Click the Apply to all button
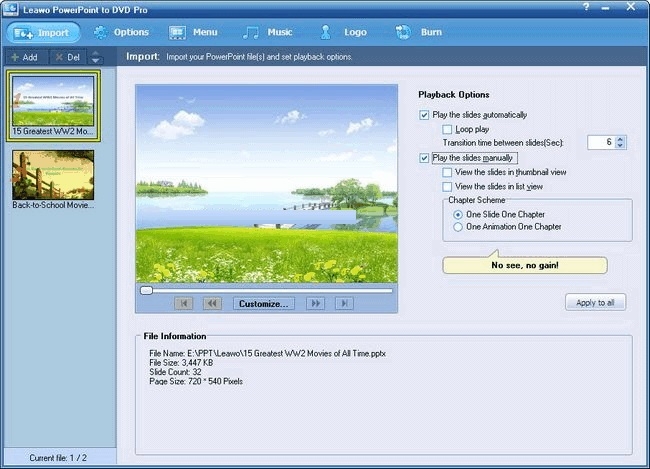This screenshot has height=469, width=650. click(x=595, y=302)
